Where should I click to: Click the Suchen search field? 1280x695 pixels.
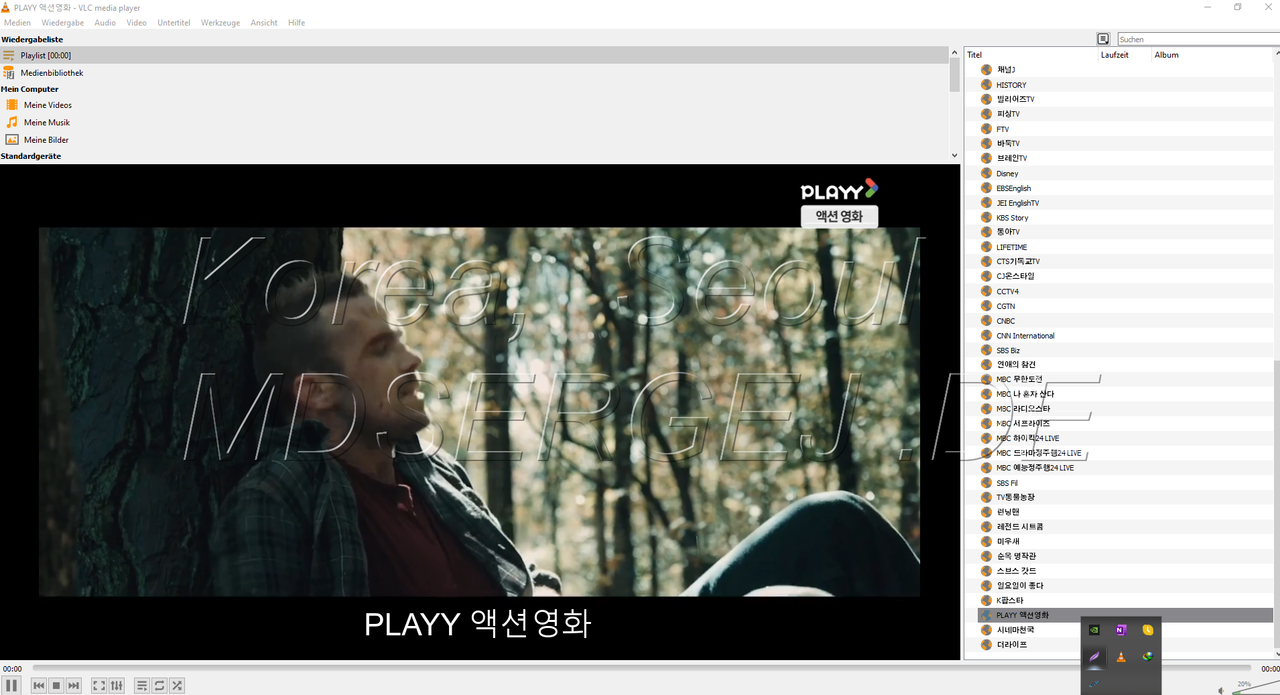pyautogui.click(x=1197, y=39)
